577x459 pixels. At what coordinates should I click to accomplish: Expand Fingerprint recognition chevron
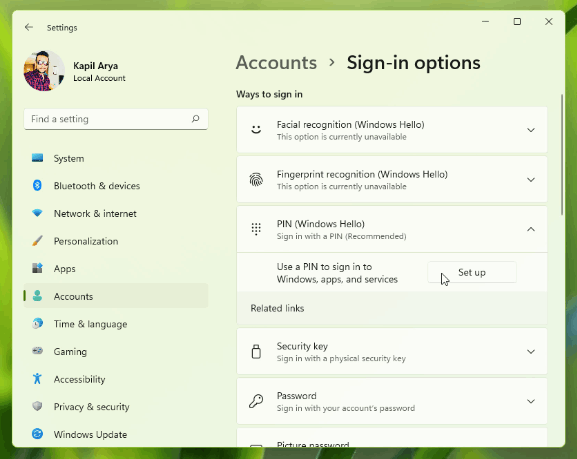(531, 180)
